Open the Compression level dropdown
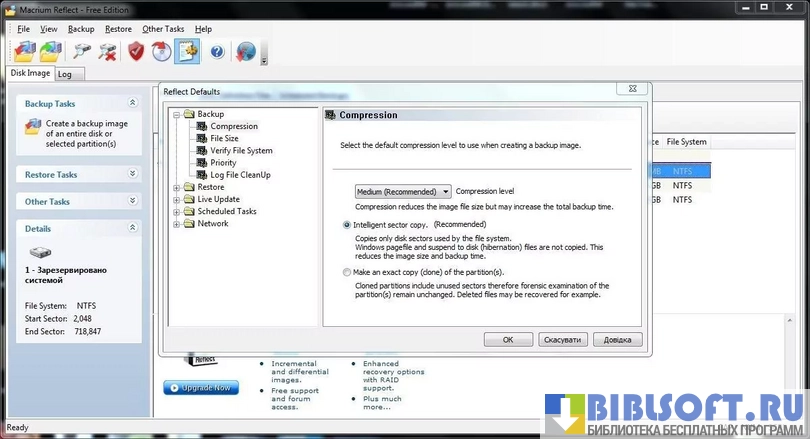This screenshot has width=810, height=439. pos(403,191)
